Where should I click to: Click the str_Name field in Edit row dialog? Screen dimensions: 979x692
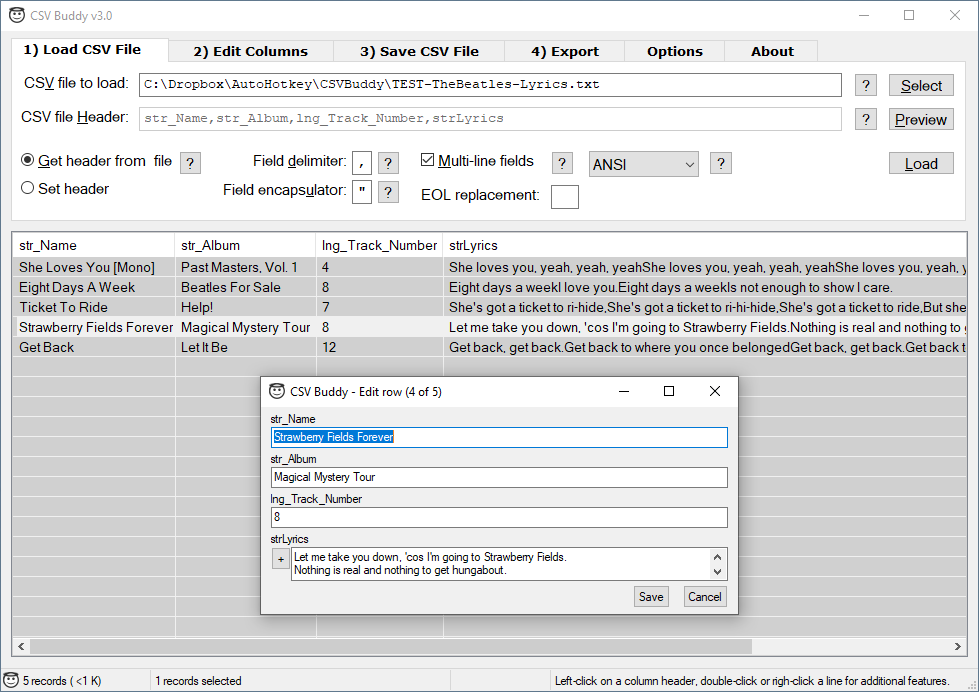499,437
